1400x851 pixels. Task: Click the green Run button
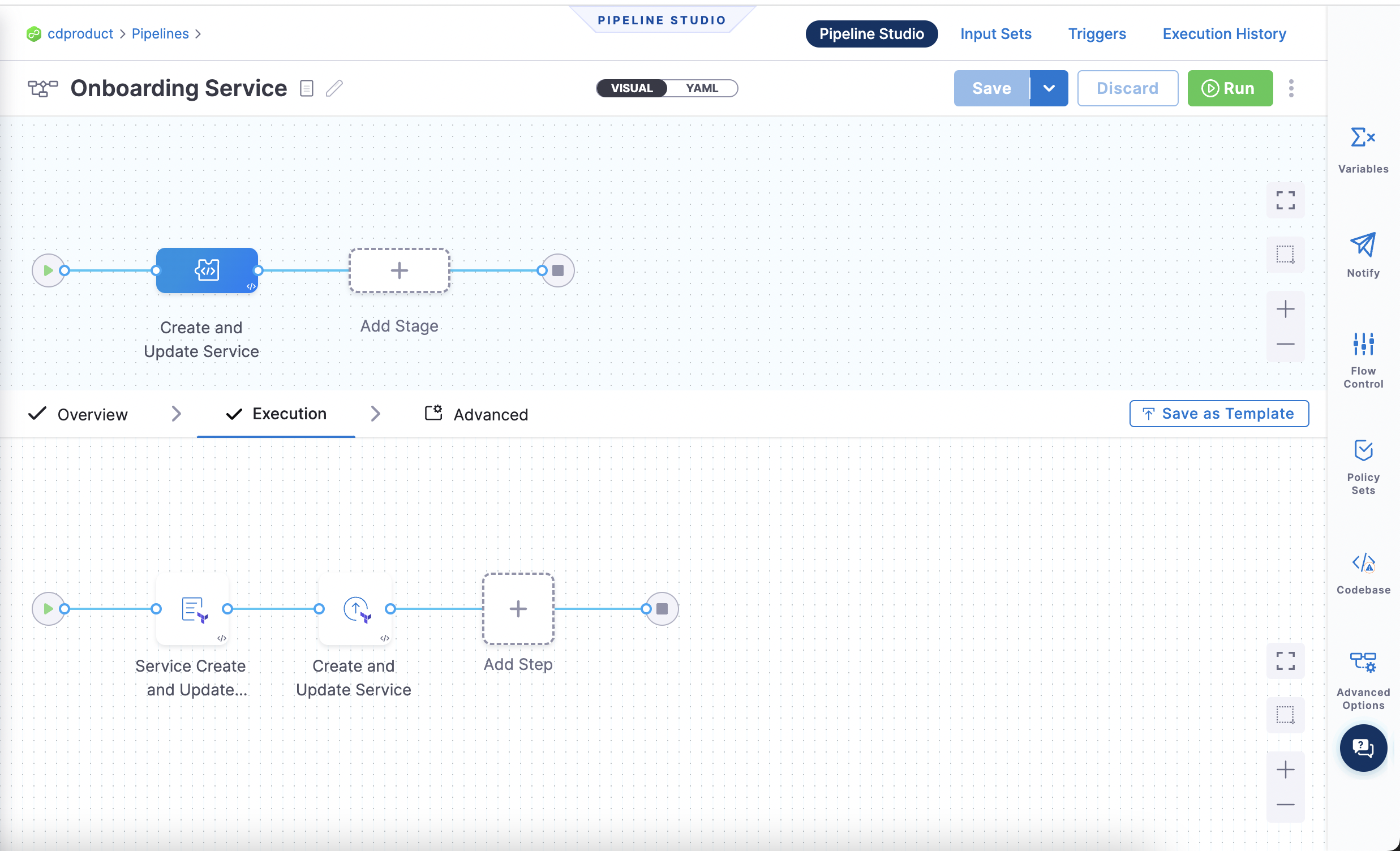pos(1230,88)
